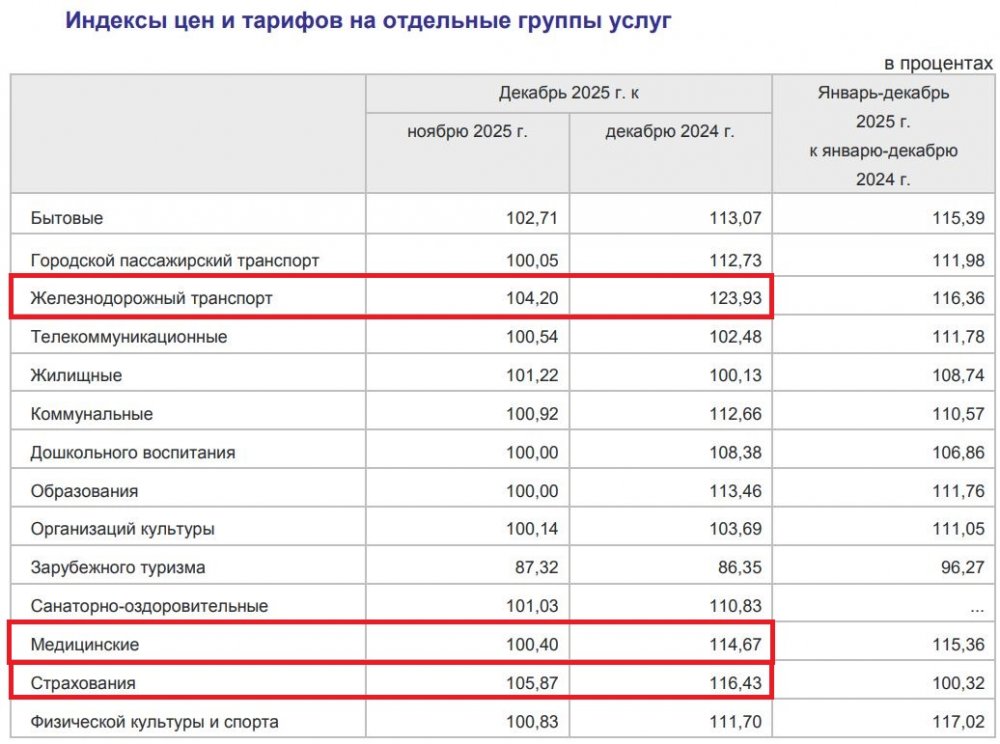
Task: Select the 'Январь-декабрь 2025 г.' column header
Action: click(x=883, y=136)
